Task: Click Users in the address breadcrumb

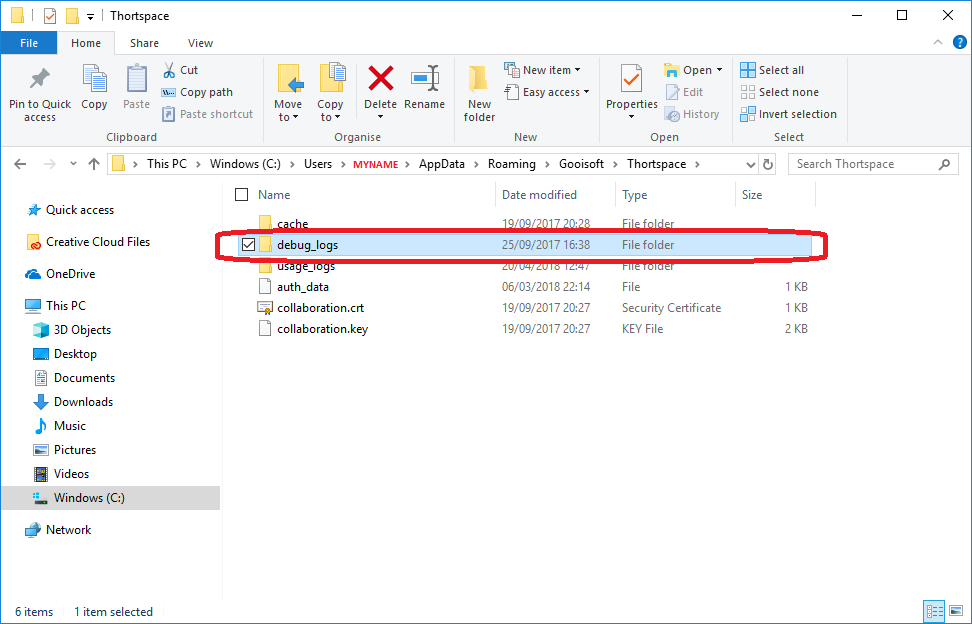Action: click(318, 164)
